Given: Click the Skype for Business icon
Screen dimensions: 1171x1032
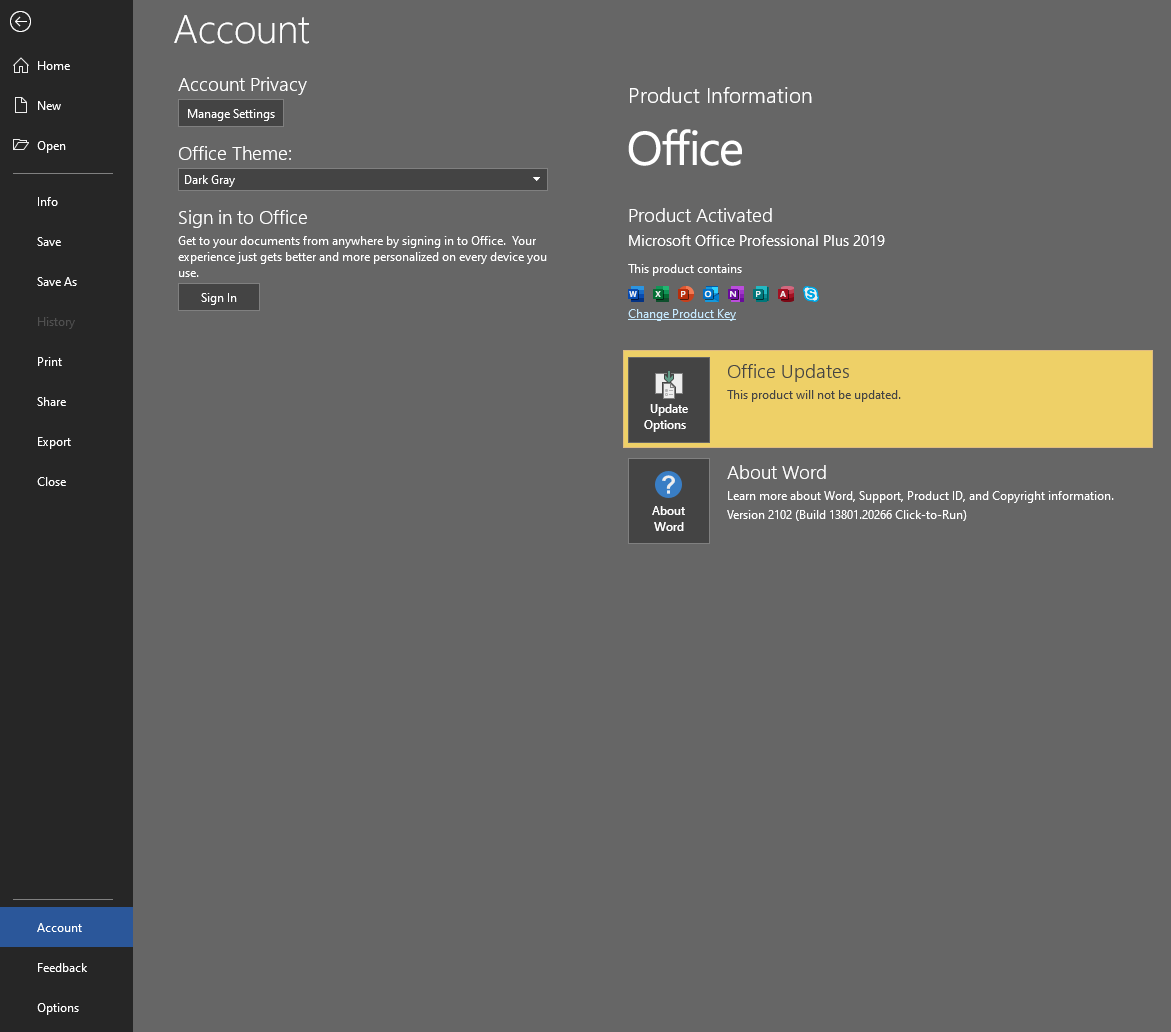Looking at the screenshot, I should pos(811,294).
